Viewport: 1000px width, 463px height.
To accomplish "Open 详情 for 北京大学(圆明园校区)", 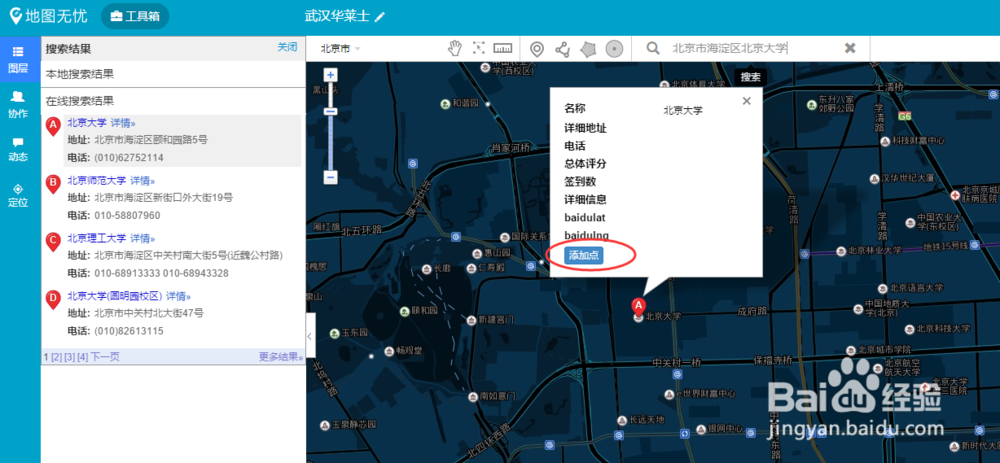I will [179, 296].
